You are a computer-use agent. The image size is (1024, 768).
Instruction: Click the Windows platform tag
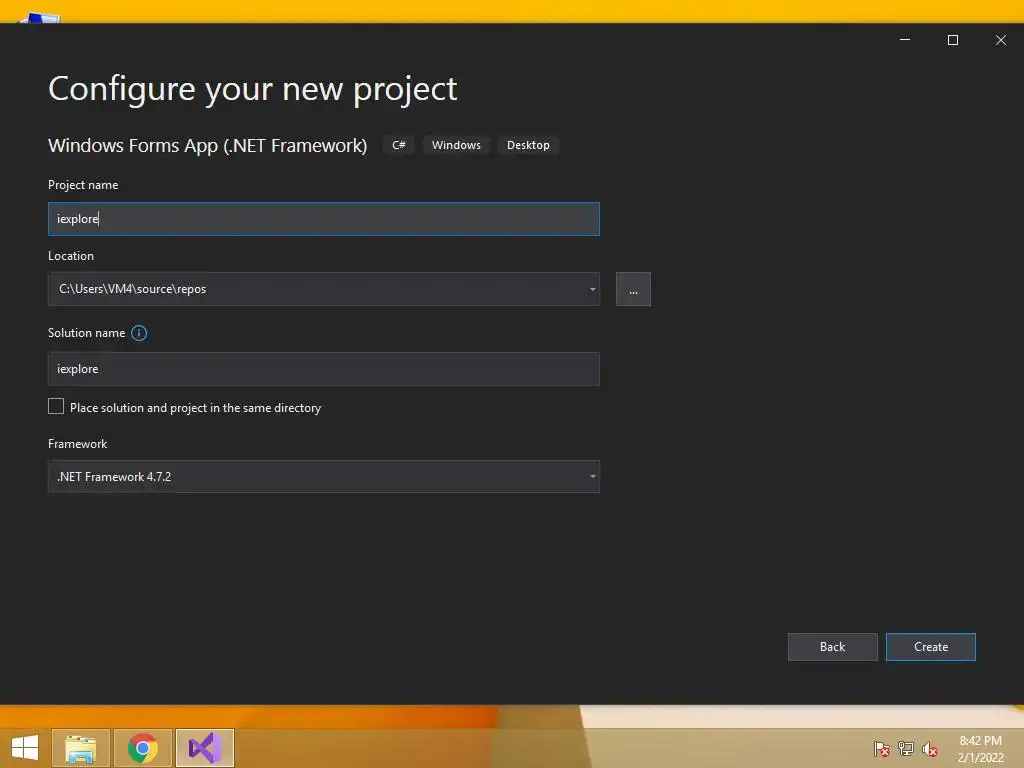[456, 145]
